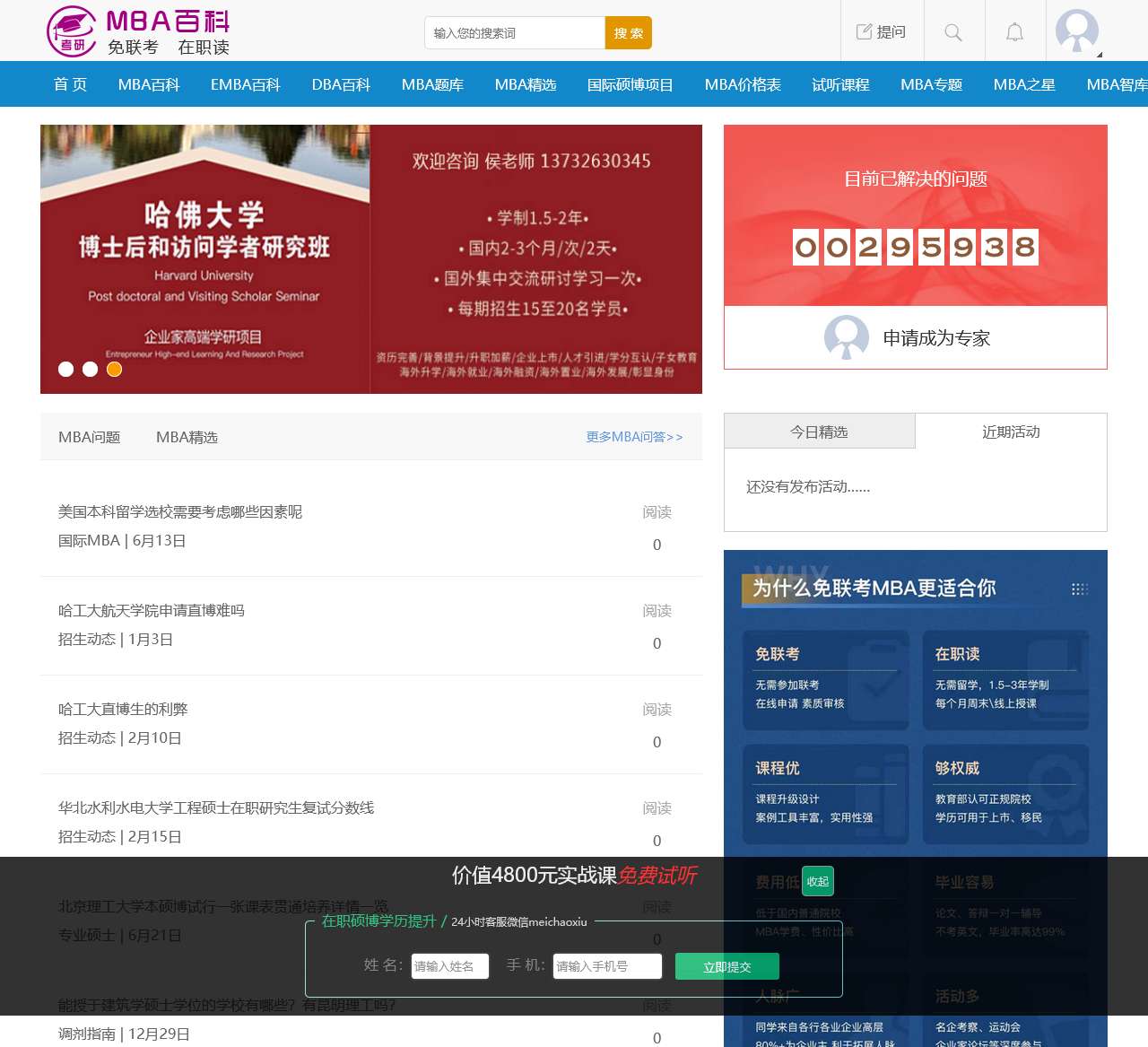Switch to the MBA问题 tab

point(89,437)
